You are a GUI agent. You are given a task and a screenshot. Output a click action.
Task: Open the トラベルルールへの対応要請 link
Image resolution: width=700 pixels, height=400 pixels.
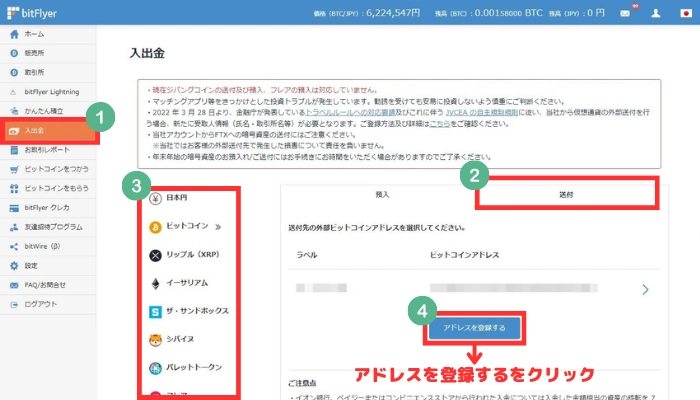tap(350, 112)
